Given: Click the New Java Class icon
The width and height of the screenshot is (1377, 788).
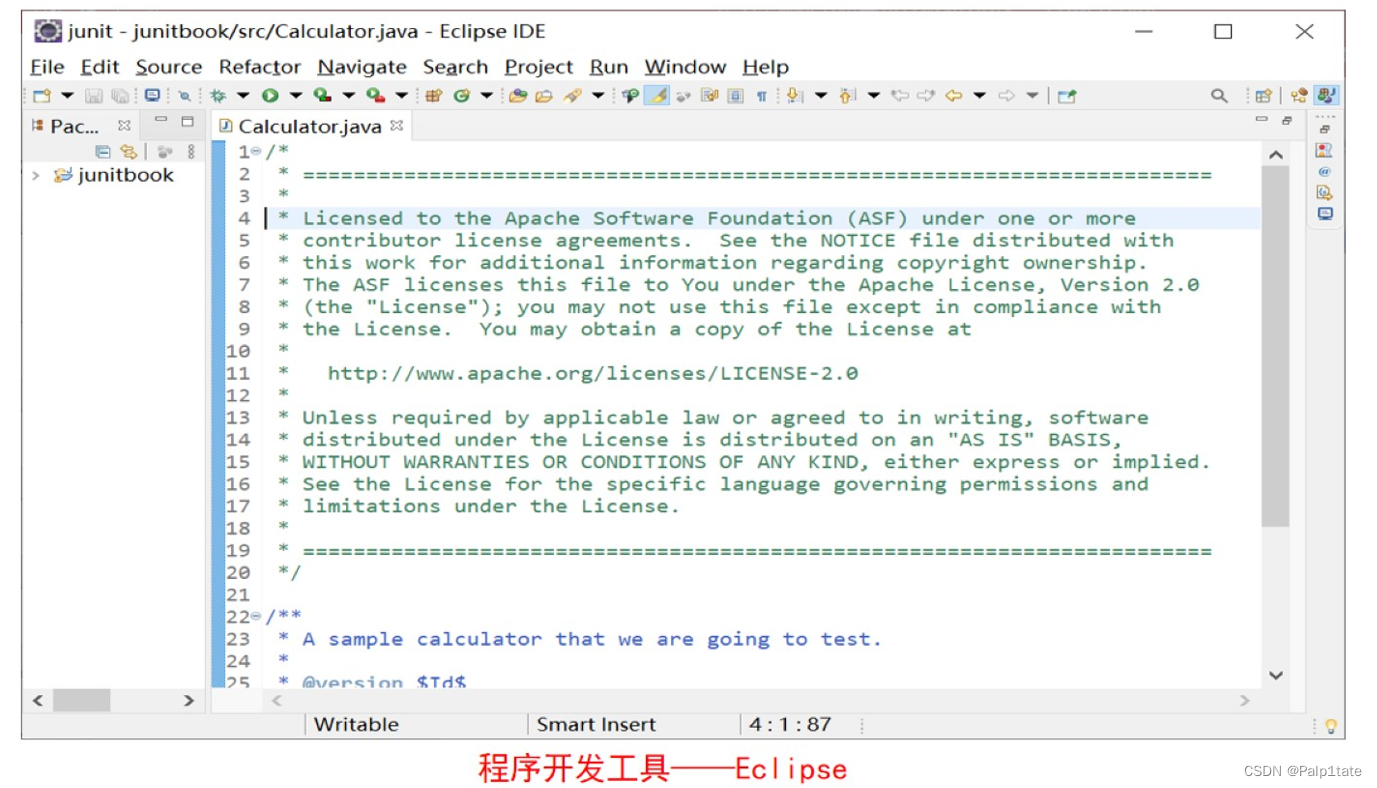Looking at the screenshot, I should (x=460, y=96).
